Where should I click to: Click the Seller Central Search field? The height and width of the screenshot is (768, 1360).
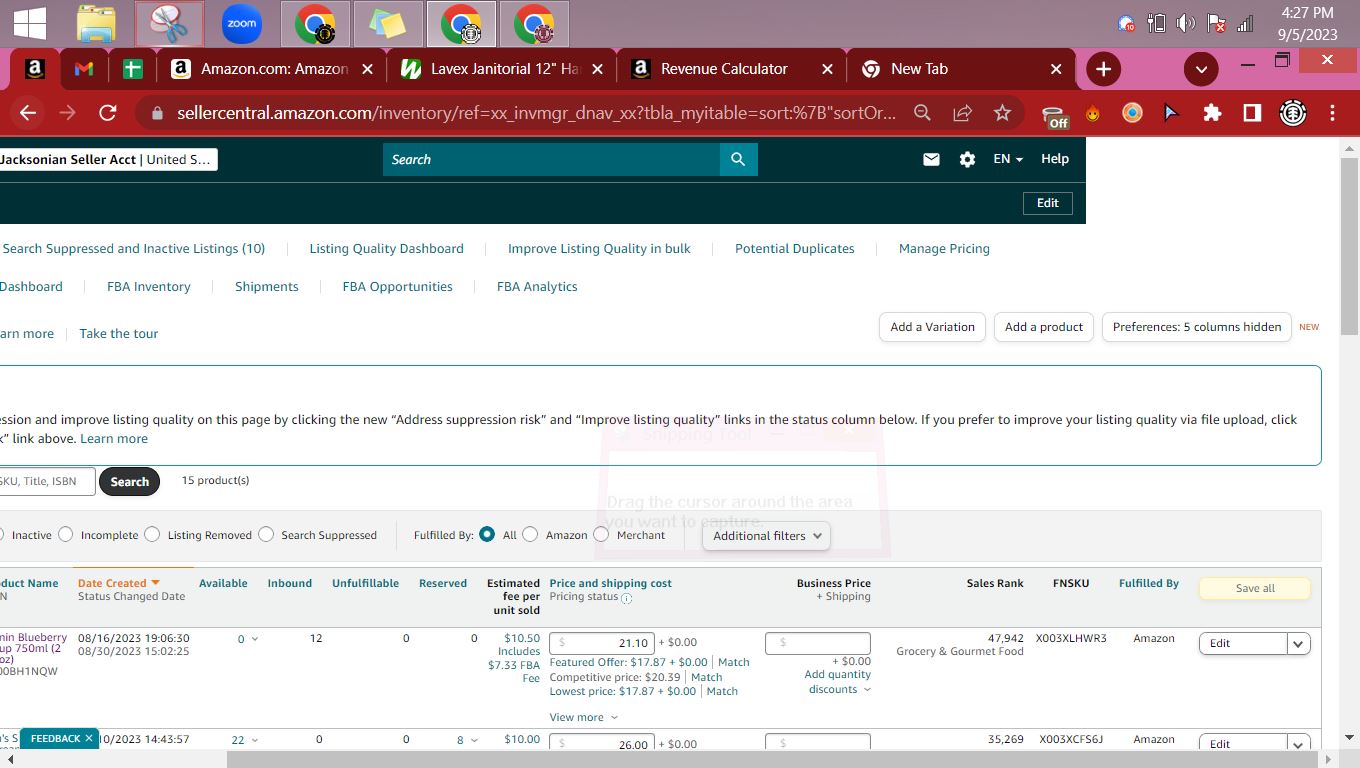pos(551,159)
